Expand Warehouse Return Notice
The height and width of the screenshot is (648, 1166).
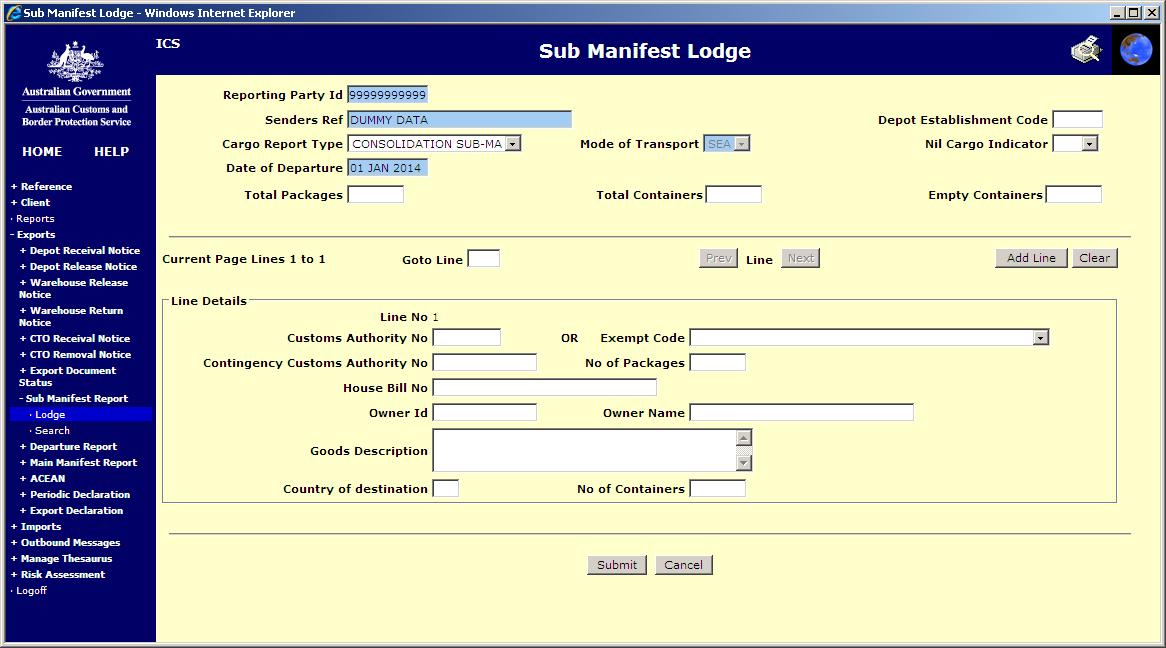[x=71, y=317]
